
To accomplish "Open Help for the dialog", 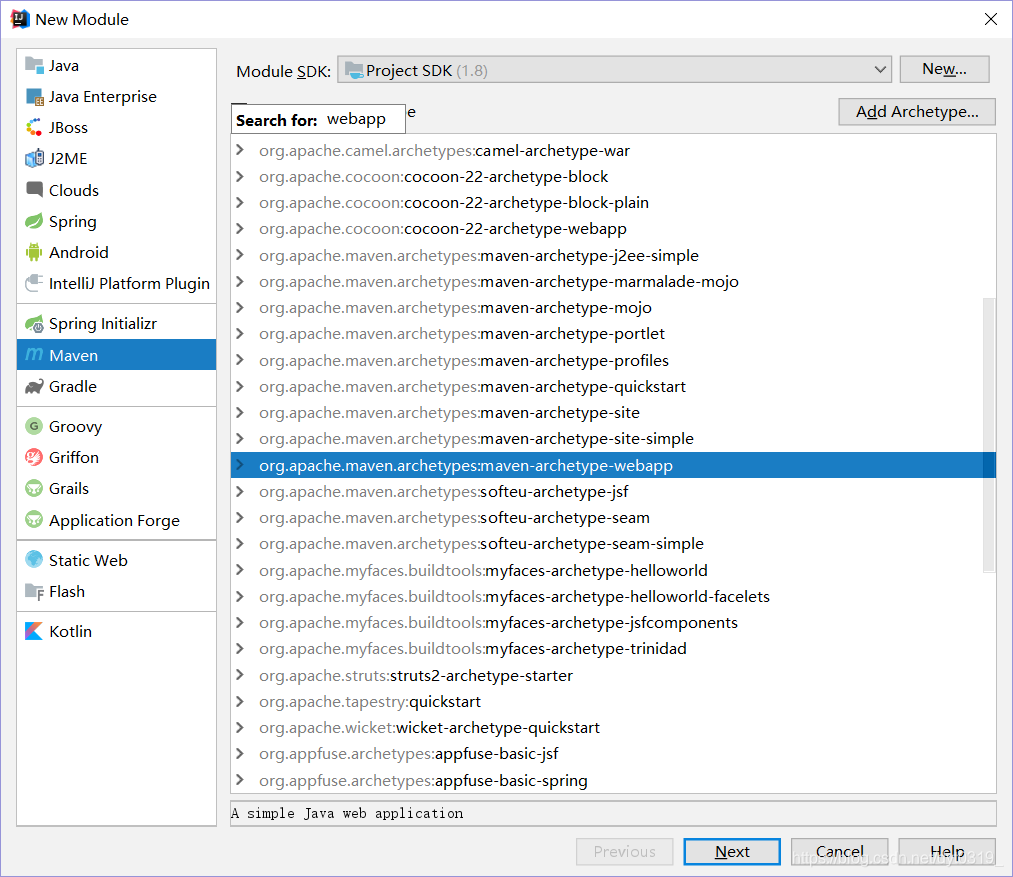I will click(946, 852).
